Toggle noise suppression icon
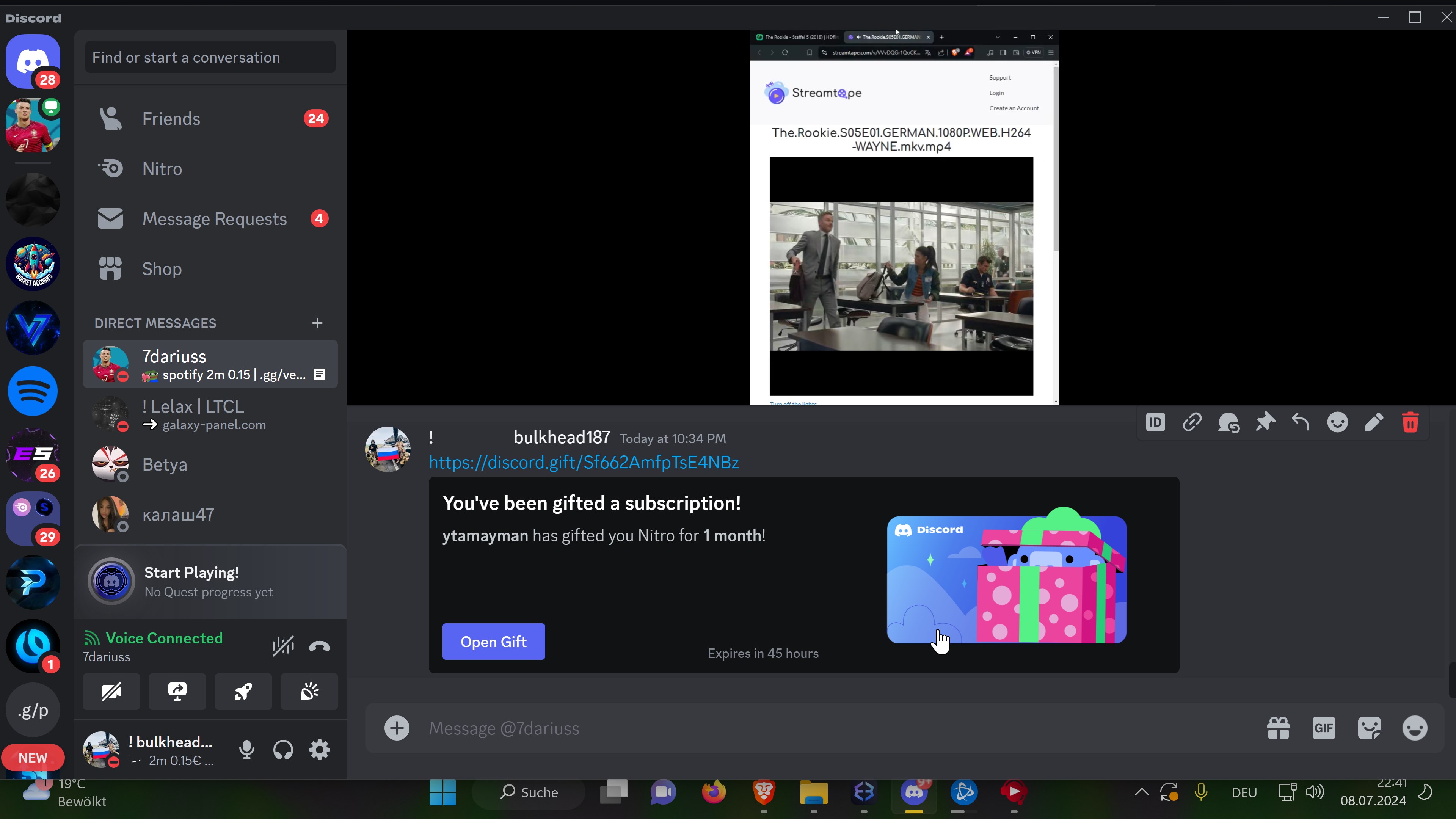 coord(282,646)
